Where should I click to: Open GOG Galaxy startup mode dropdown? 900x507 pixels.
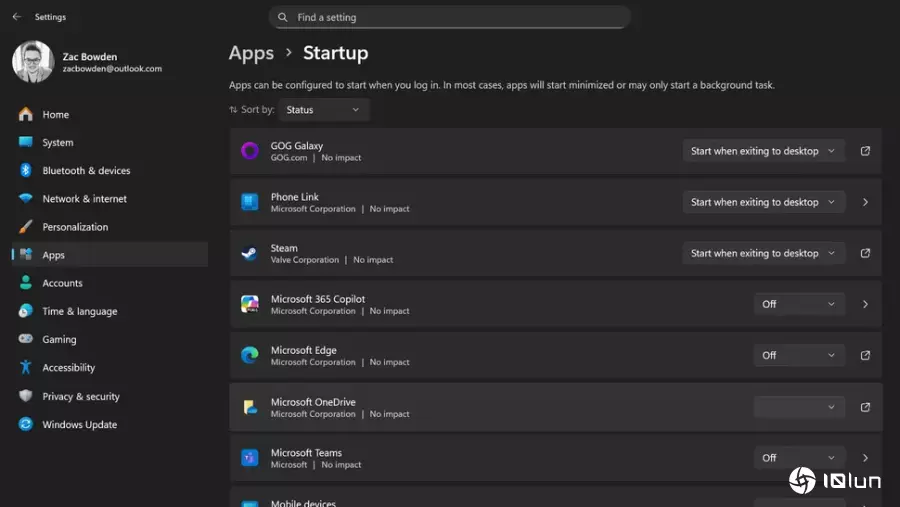coord(764,151)
